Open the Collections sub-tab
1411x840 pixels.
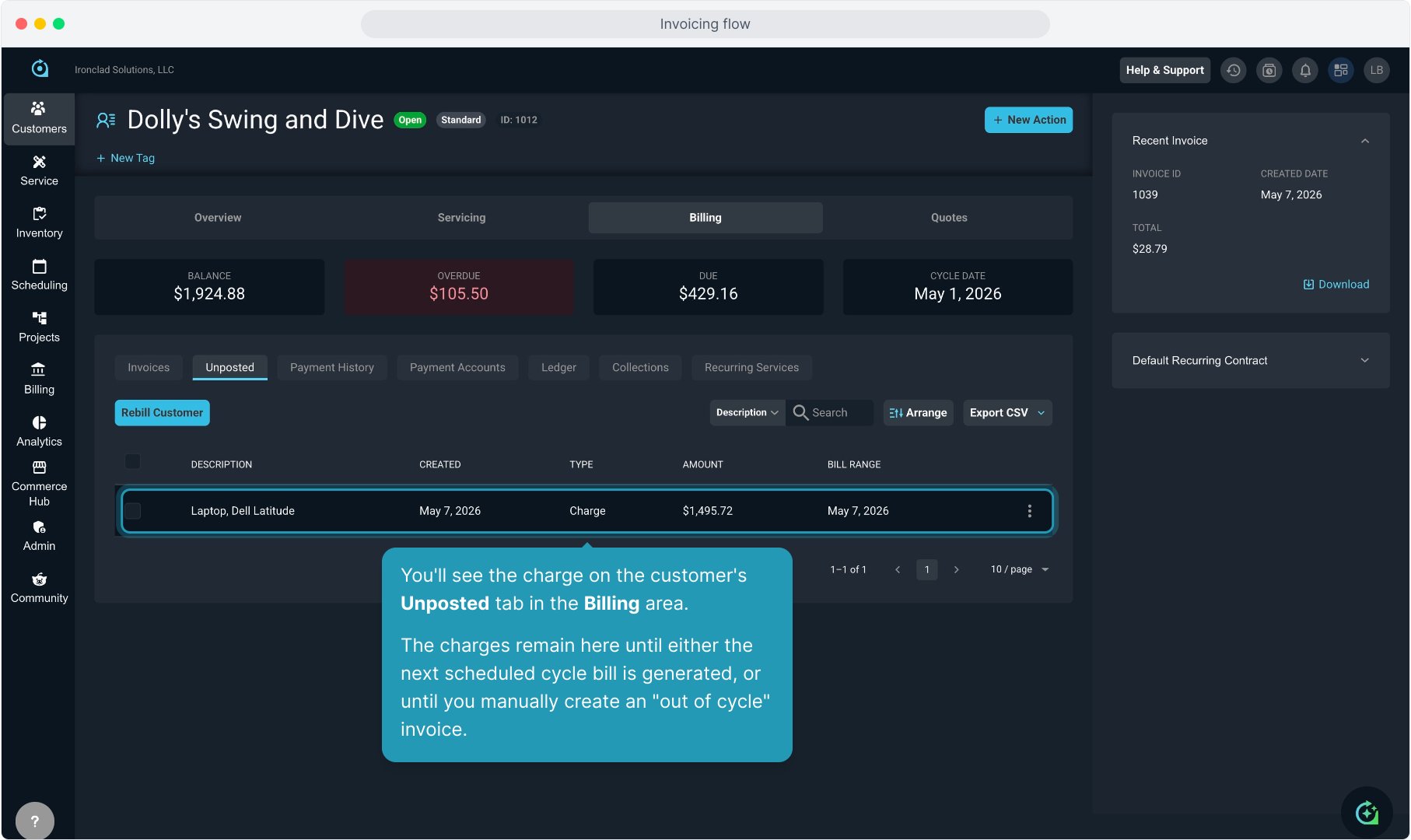(x=640, y=367)
